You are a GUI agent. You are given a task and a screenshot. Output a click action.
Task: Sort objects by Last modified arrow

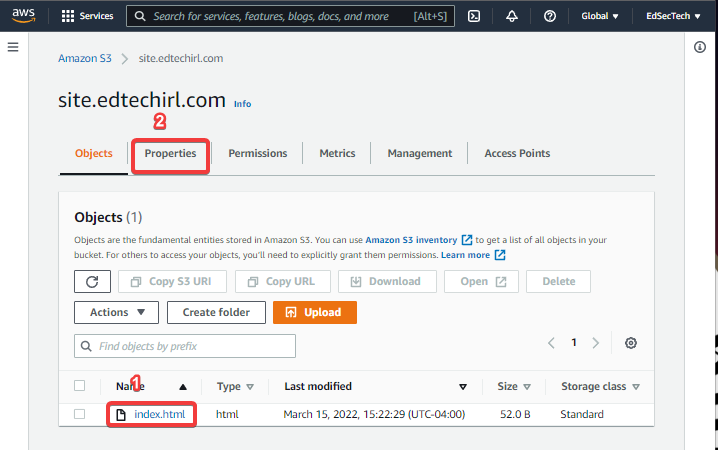pyautogui.click(x=463, y=387)
